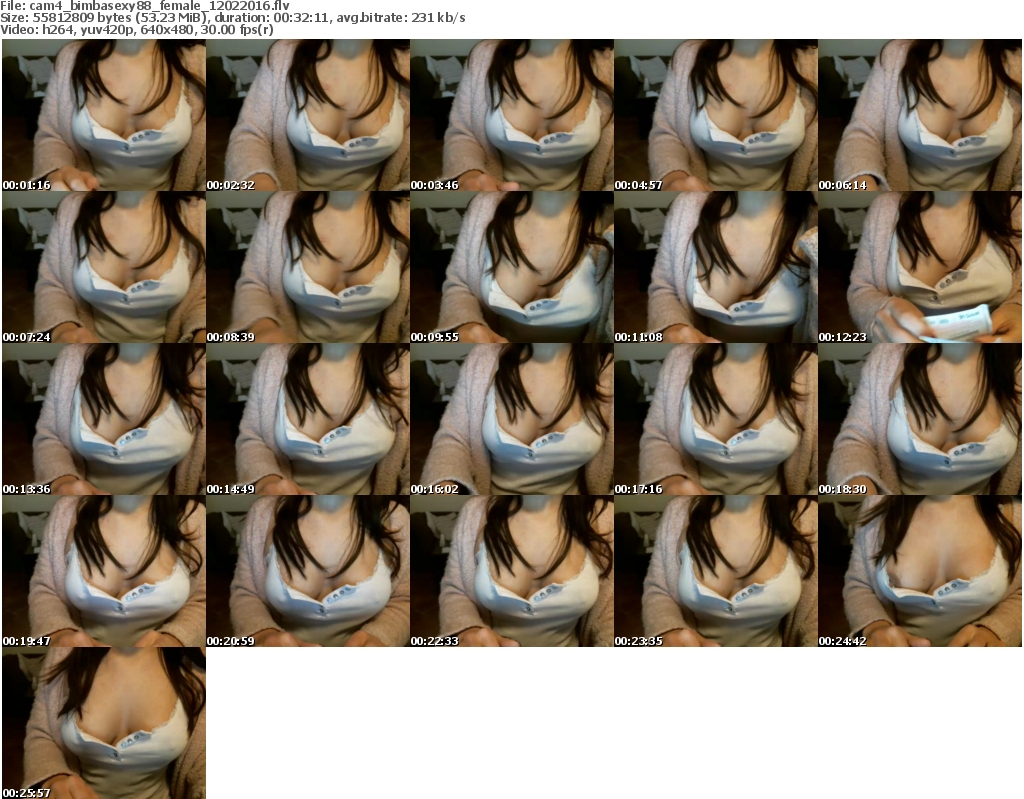Select the thumbnail stamped 00:03:46
Viewport: 1024px width, 799px height.
[x=512, y=115]
